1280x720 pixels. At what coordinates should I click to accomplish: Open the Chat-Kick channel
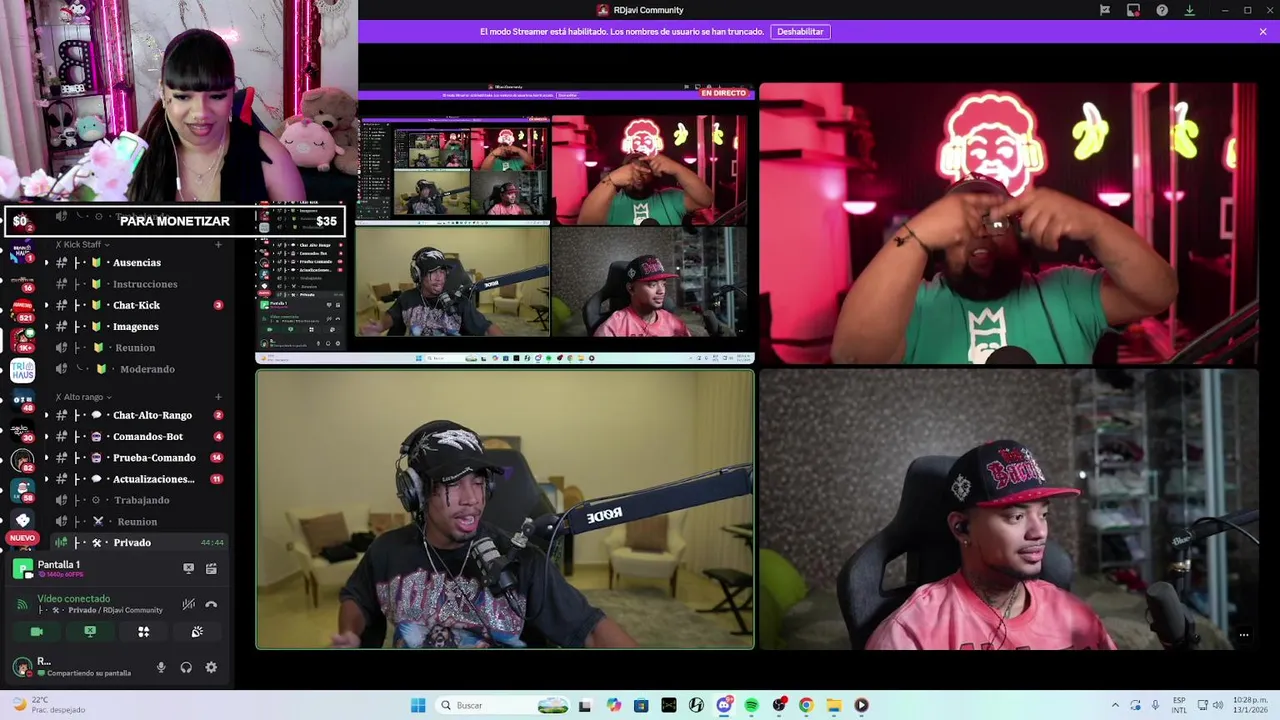tap(137, 305)
